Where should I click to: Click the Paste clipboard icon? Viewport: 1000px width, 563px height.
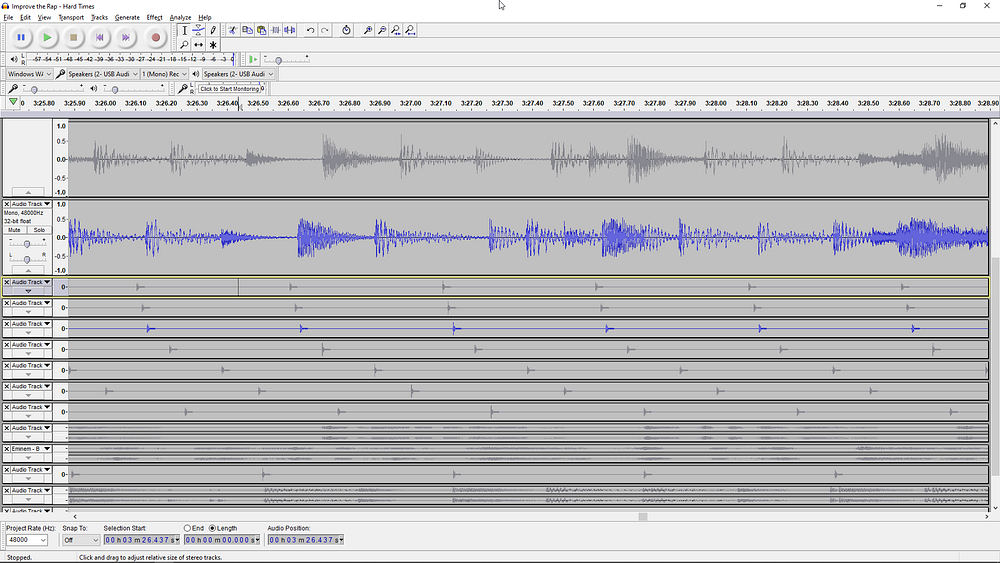tap(261, 30)
